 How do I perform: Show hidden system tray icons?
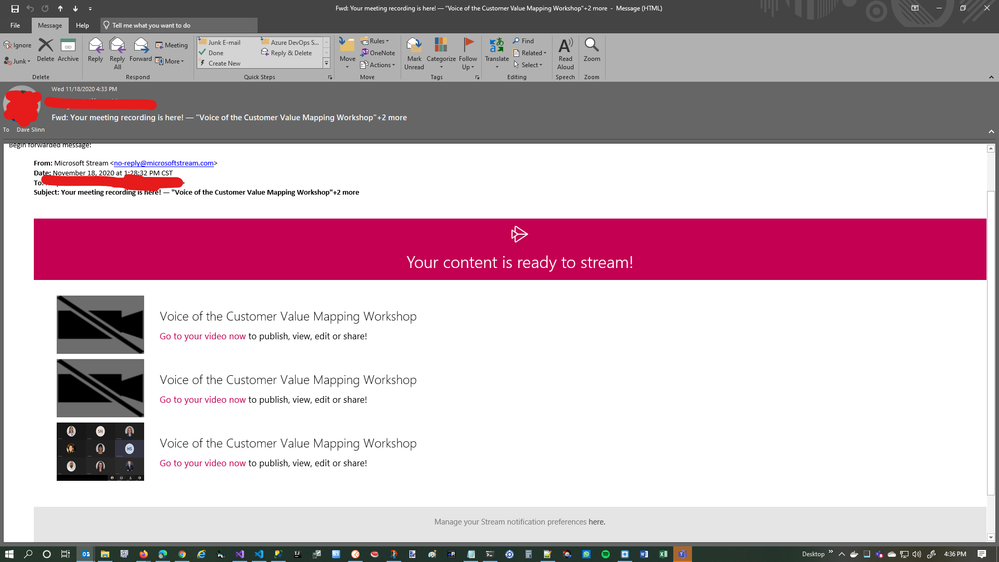pos(842,554)
